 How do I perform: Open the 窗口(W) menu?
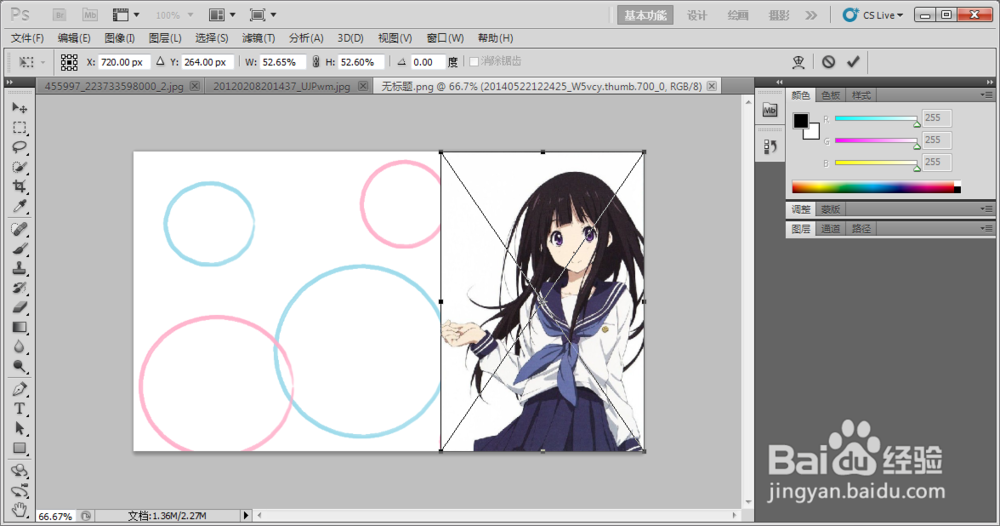[x=445, y=38]
